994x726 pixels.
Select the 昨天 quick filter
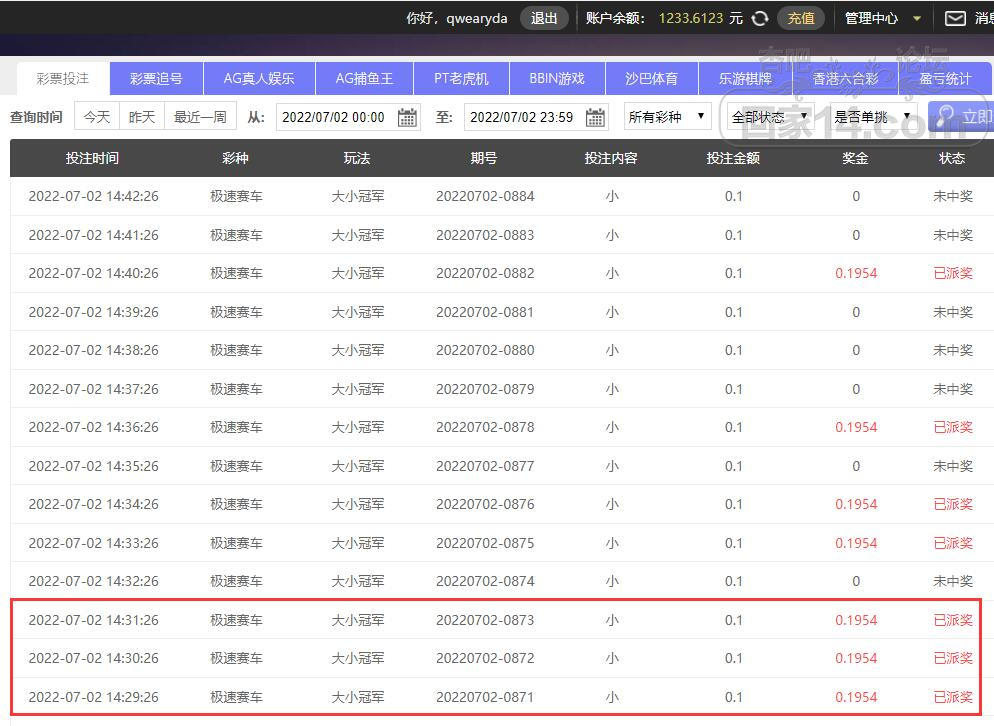coord(142,117)
